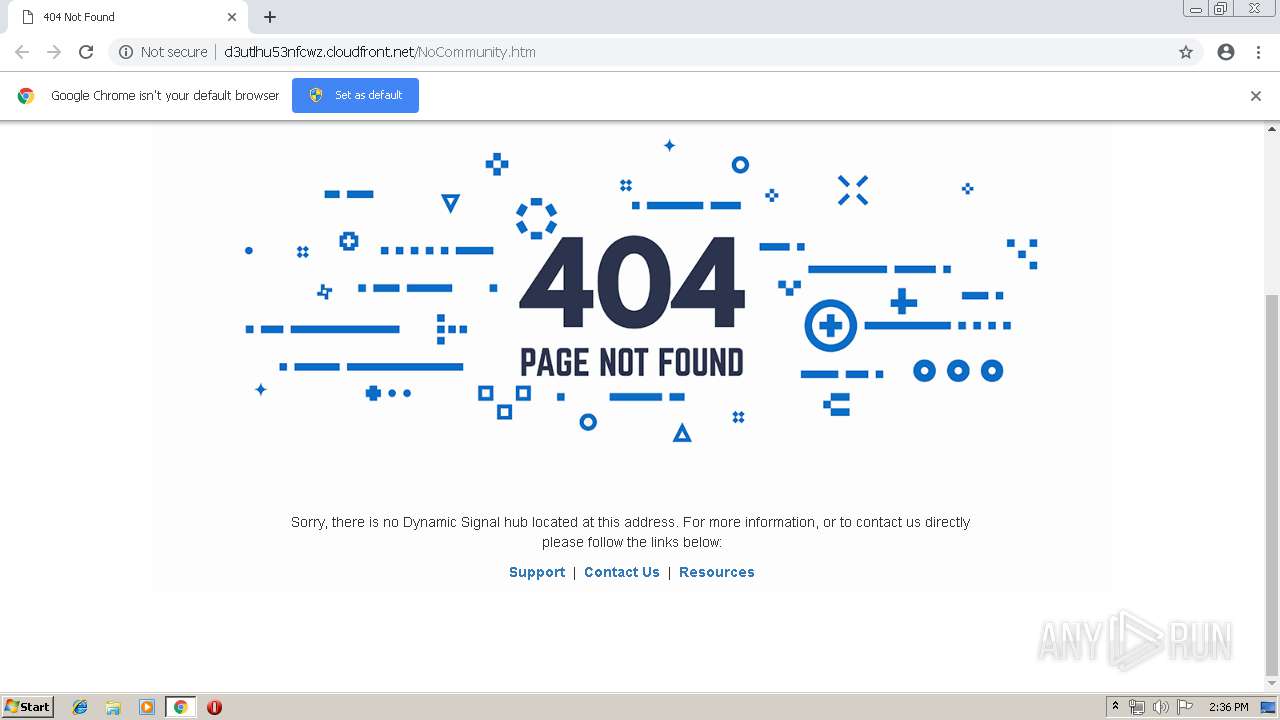Click the 2:36 PM system clock
The image size is (1280, 720).
1228,707
